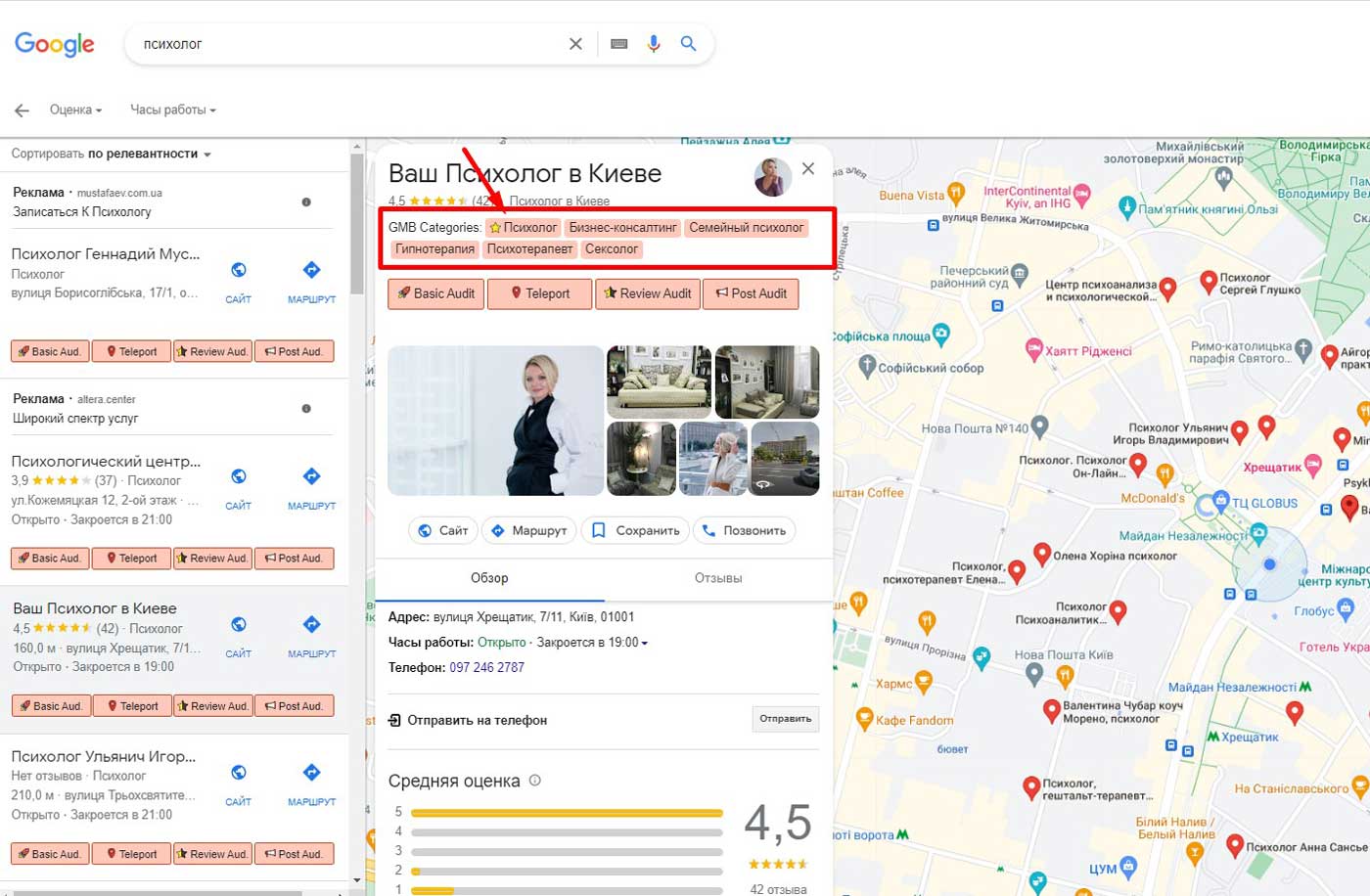Click Записаться К Психологу ad link
The image size is (1370, 896).
[82, 211]
